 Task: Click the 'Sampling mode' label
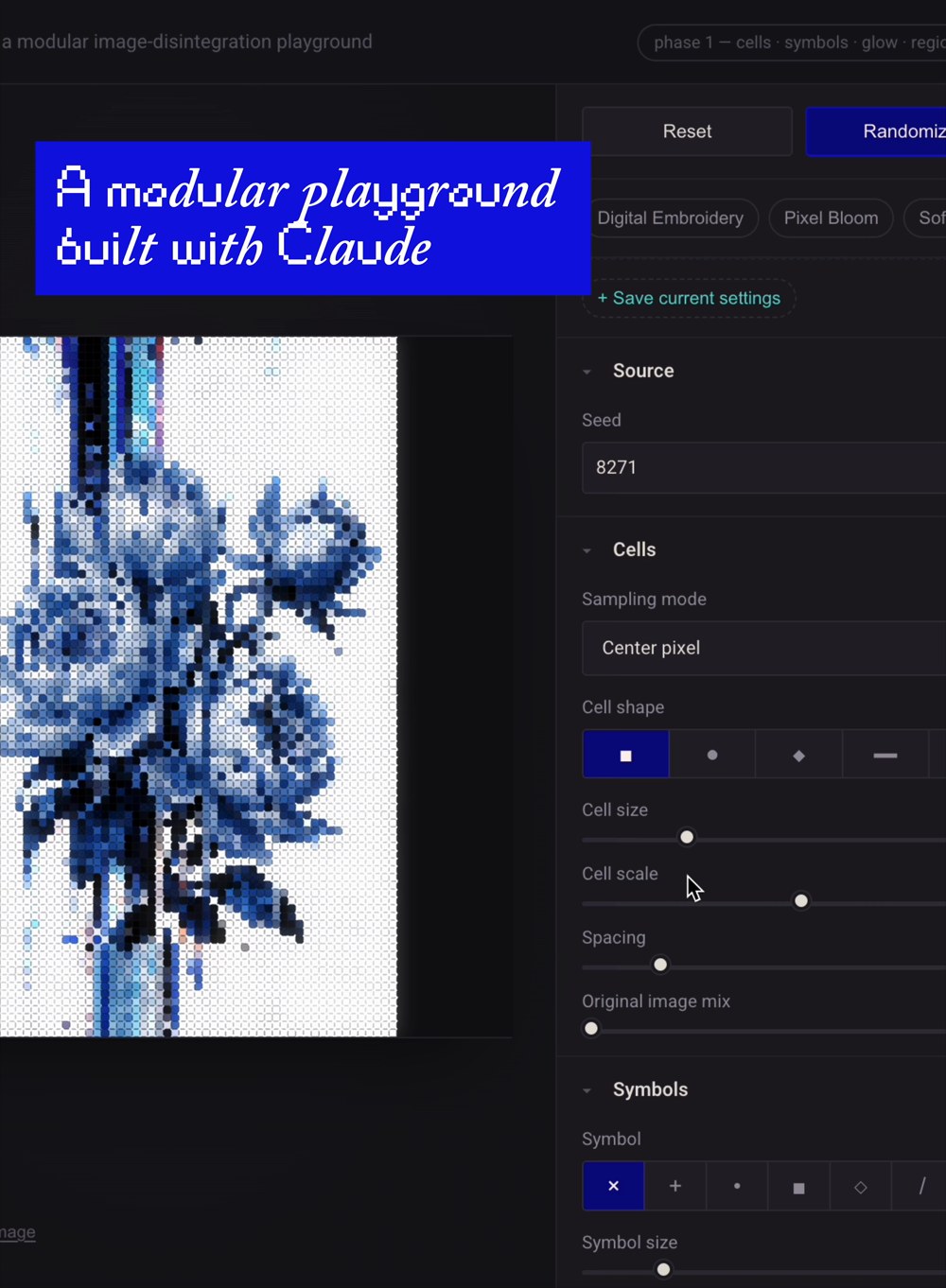644,599
